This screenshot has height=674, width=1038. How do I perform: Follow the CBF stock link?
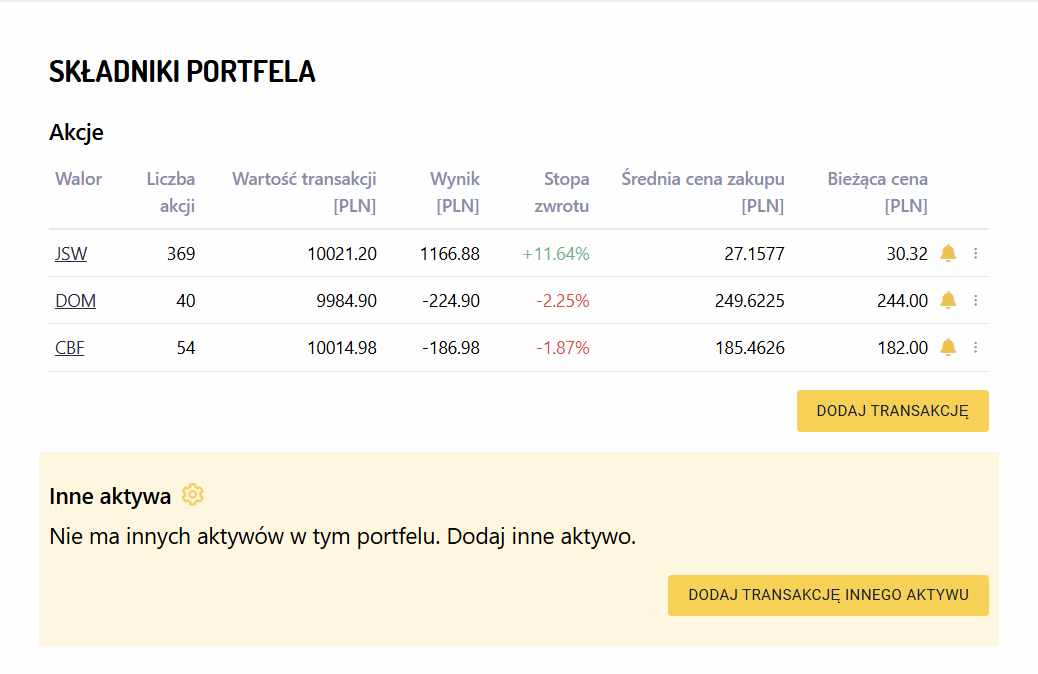(x=70, y=348)
